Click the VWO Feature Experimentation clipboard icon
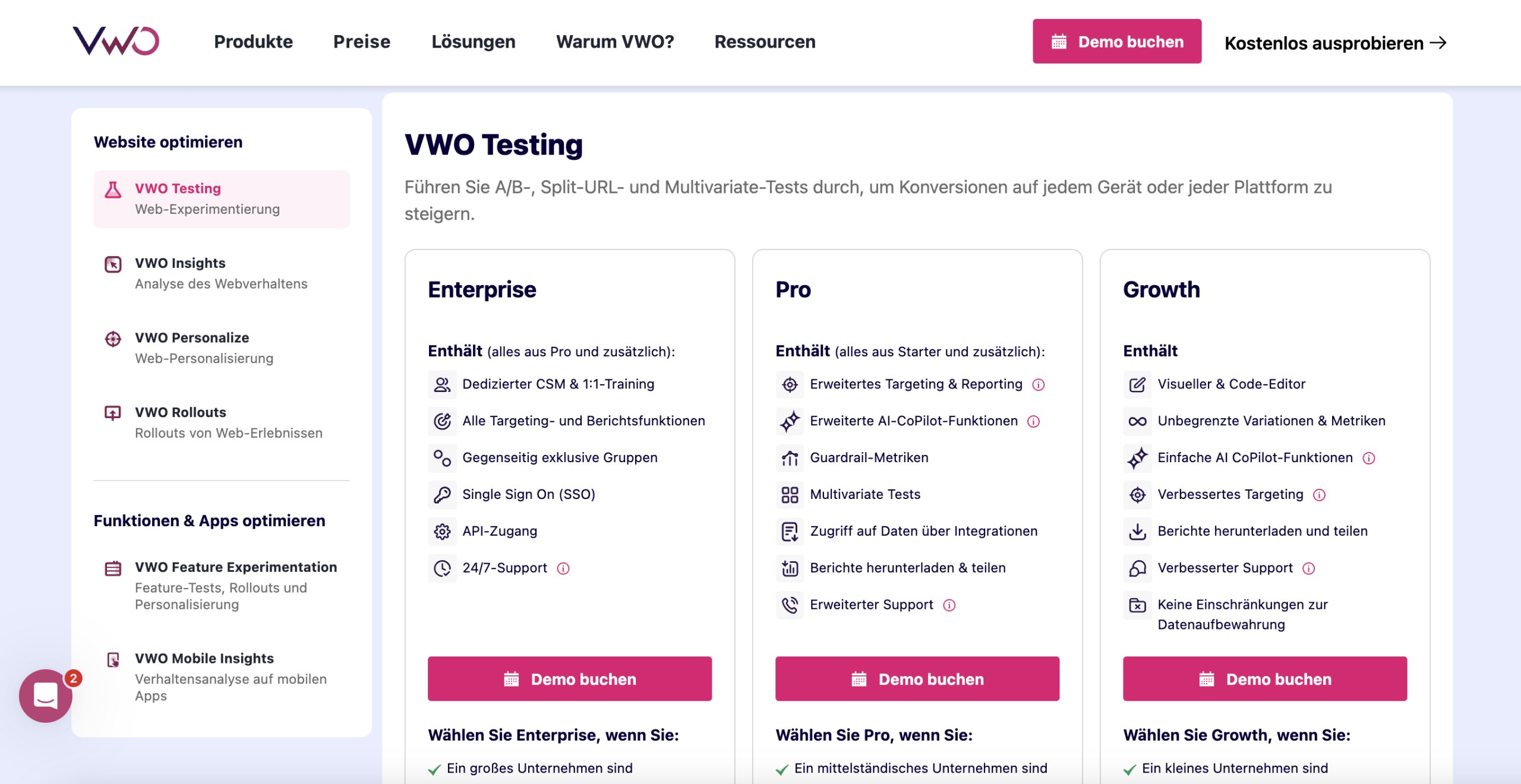 pyautogui.click(x=113, y=568)
